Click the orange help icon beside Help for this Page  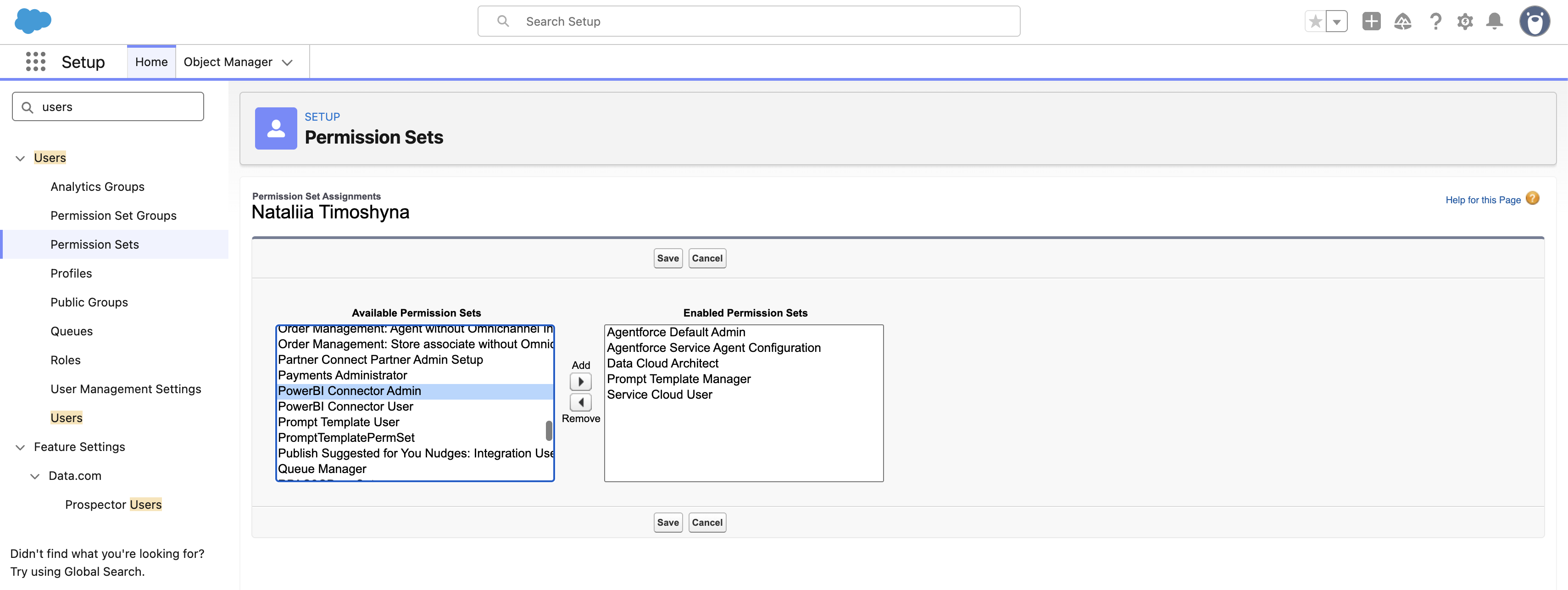click(1532, 199)
